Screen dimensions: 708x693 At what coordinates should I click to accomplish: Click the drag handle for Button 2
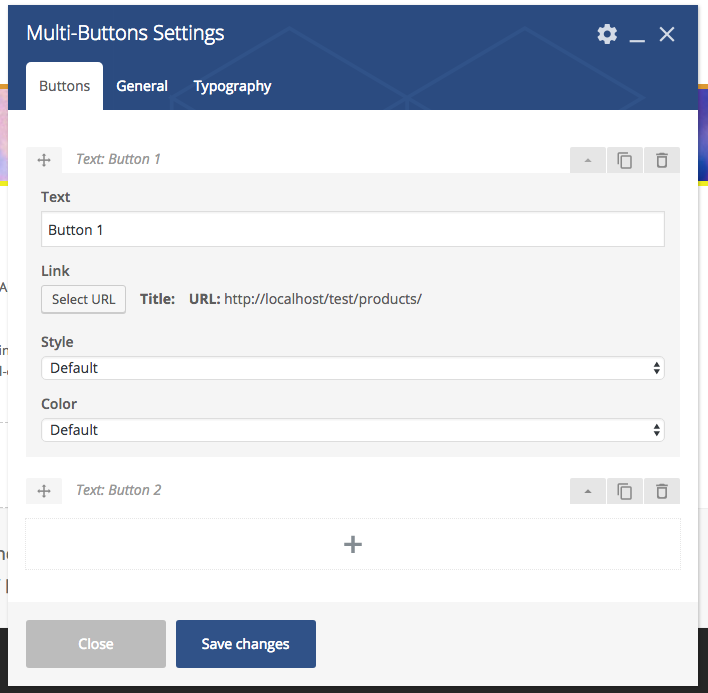pos(44,491)
